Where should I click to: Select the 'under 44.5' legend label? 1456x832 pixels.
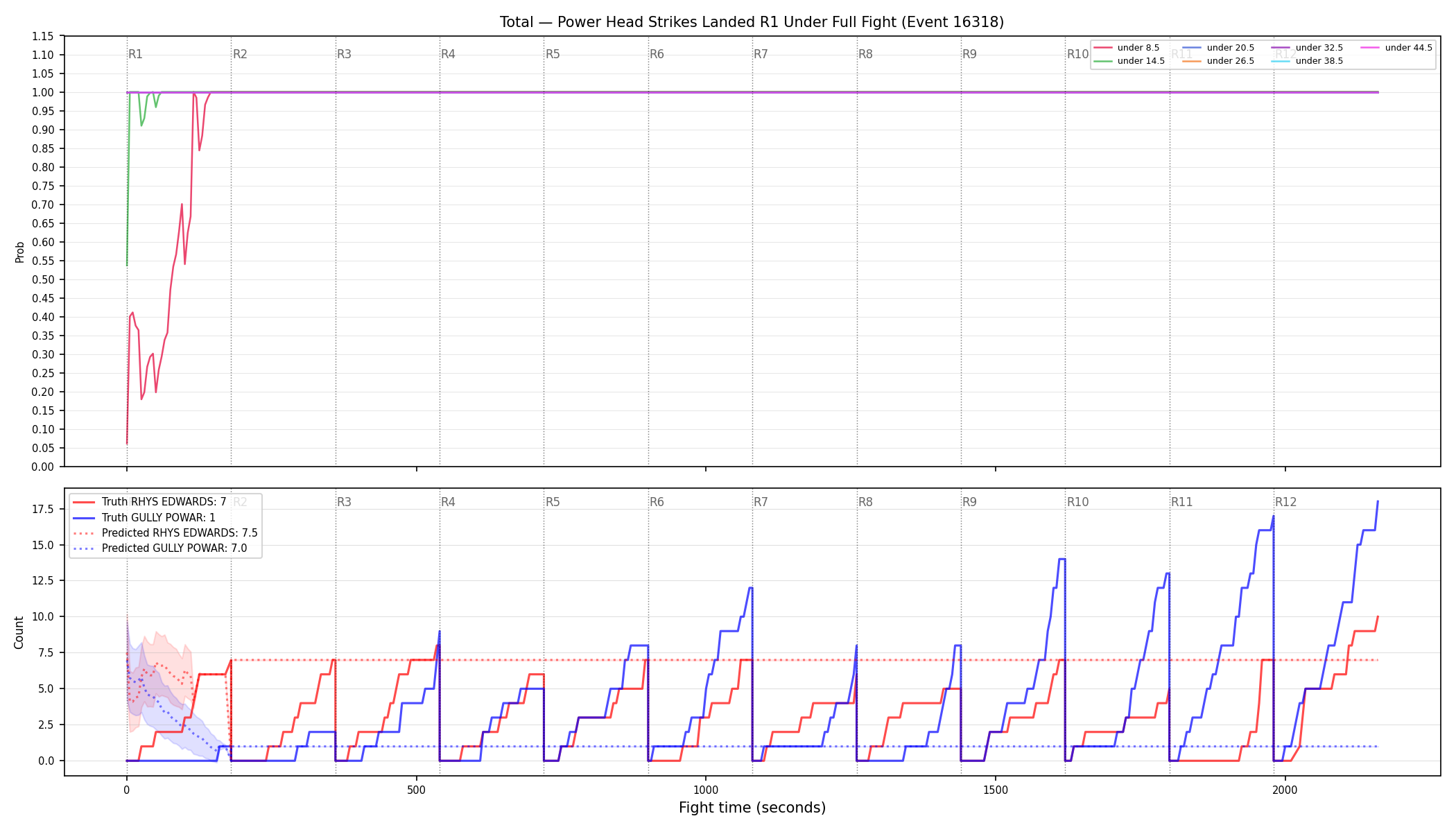click(x=1409, y=48)
